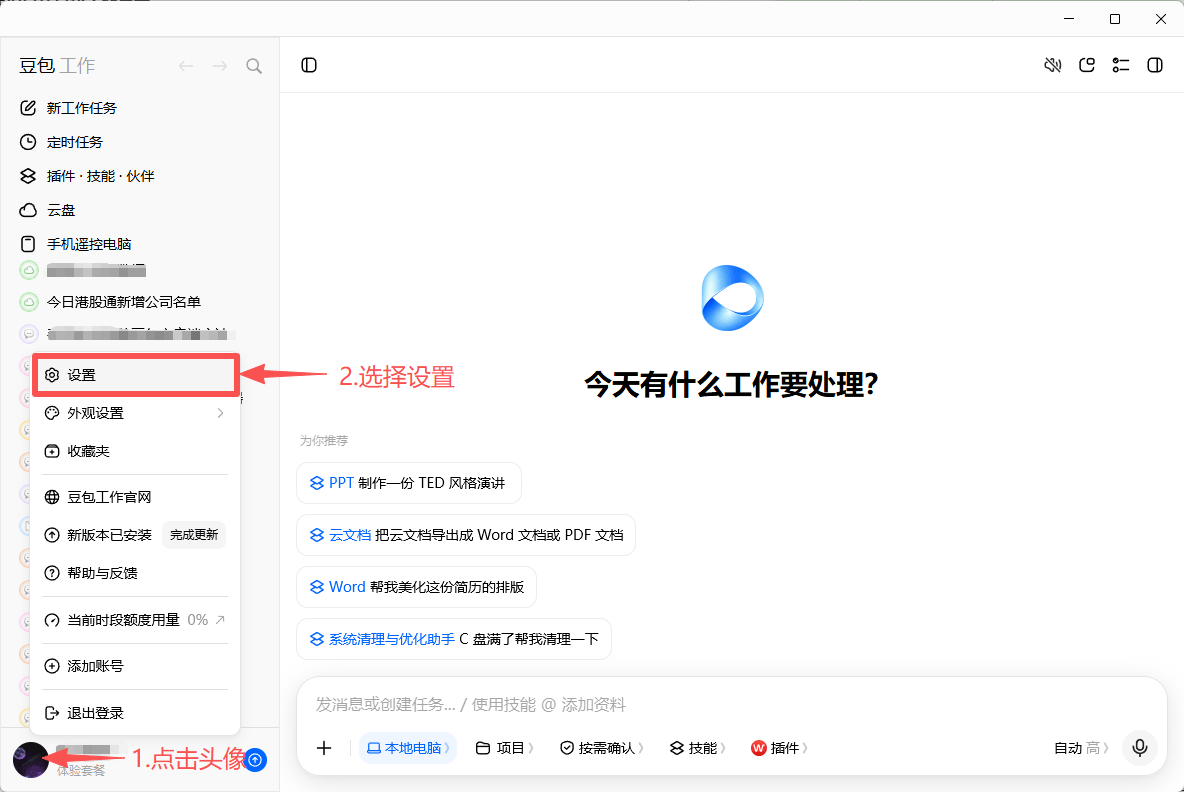Click the globe icon beside 豆包工作官网
Image resolution: width=1184 pixels, height=792 pixels.
coord(52,497)
